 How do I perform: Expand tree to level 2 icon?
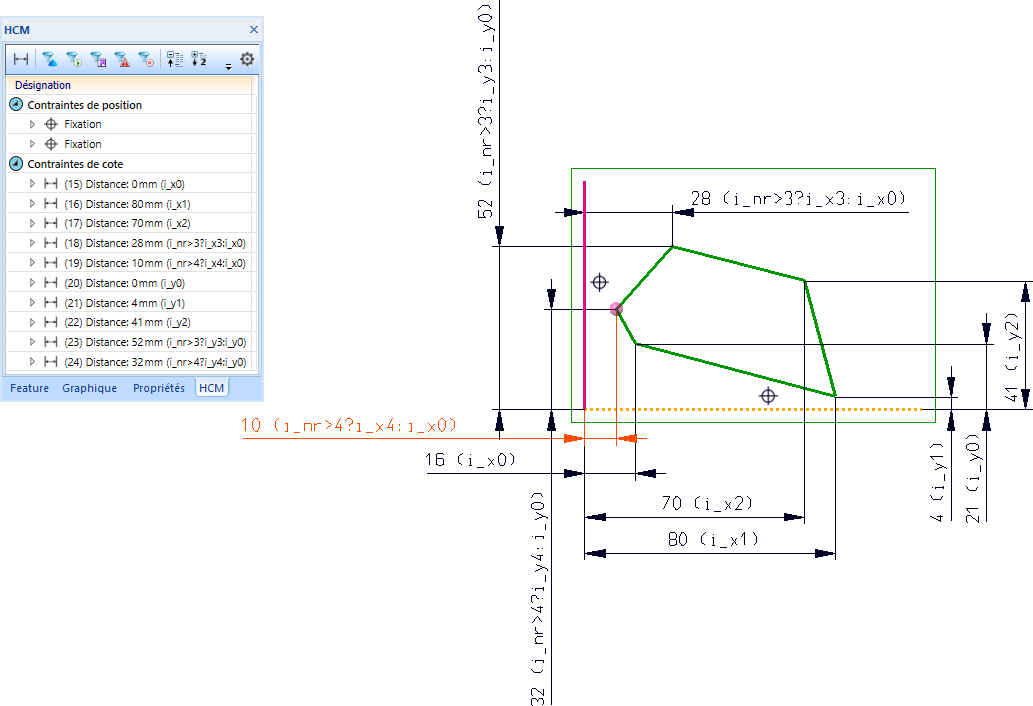pos(199,59)
